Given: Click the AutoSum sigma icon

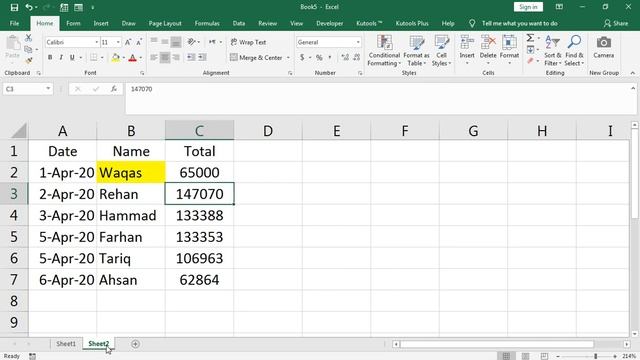Looking at the screenshot, I should point(530,38).
